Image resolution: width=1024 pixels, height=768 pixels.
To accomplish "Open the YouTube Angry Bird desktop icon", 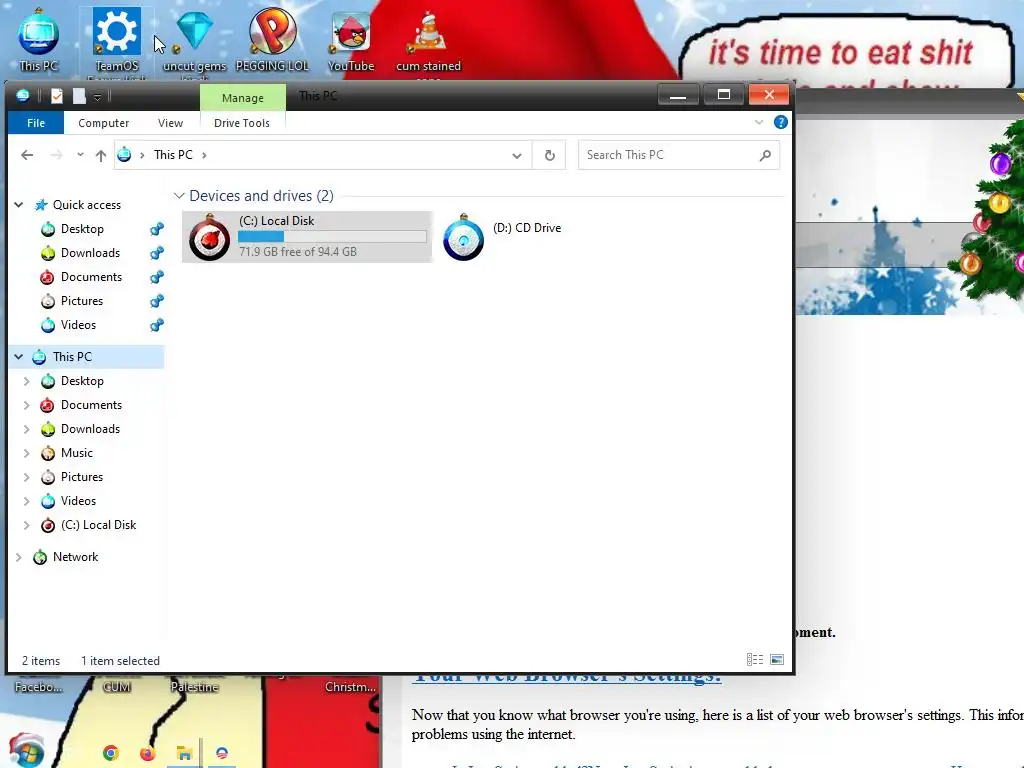I will coord(351,40).
